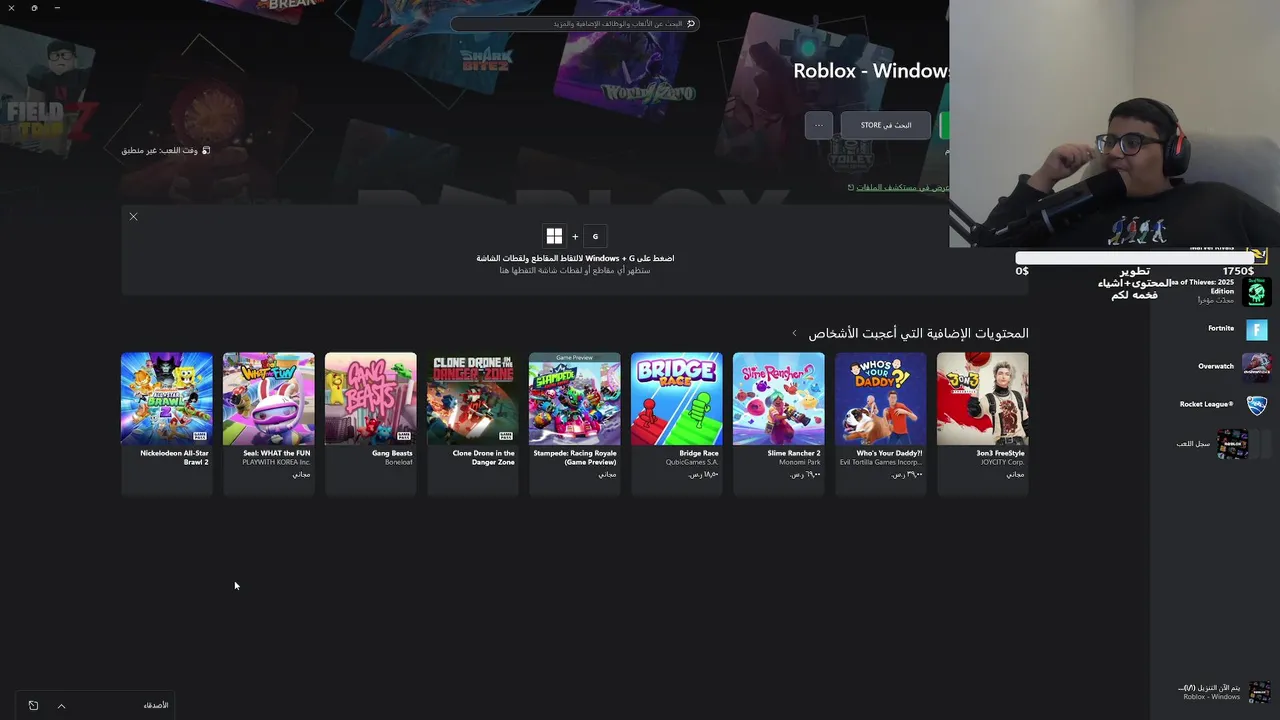Open Seal: WHAT the FUN cover

(269, 398)
